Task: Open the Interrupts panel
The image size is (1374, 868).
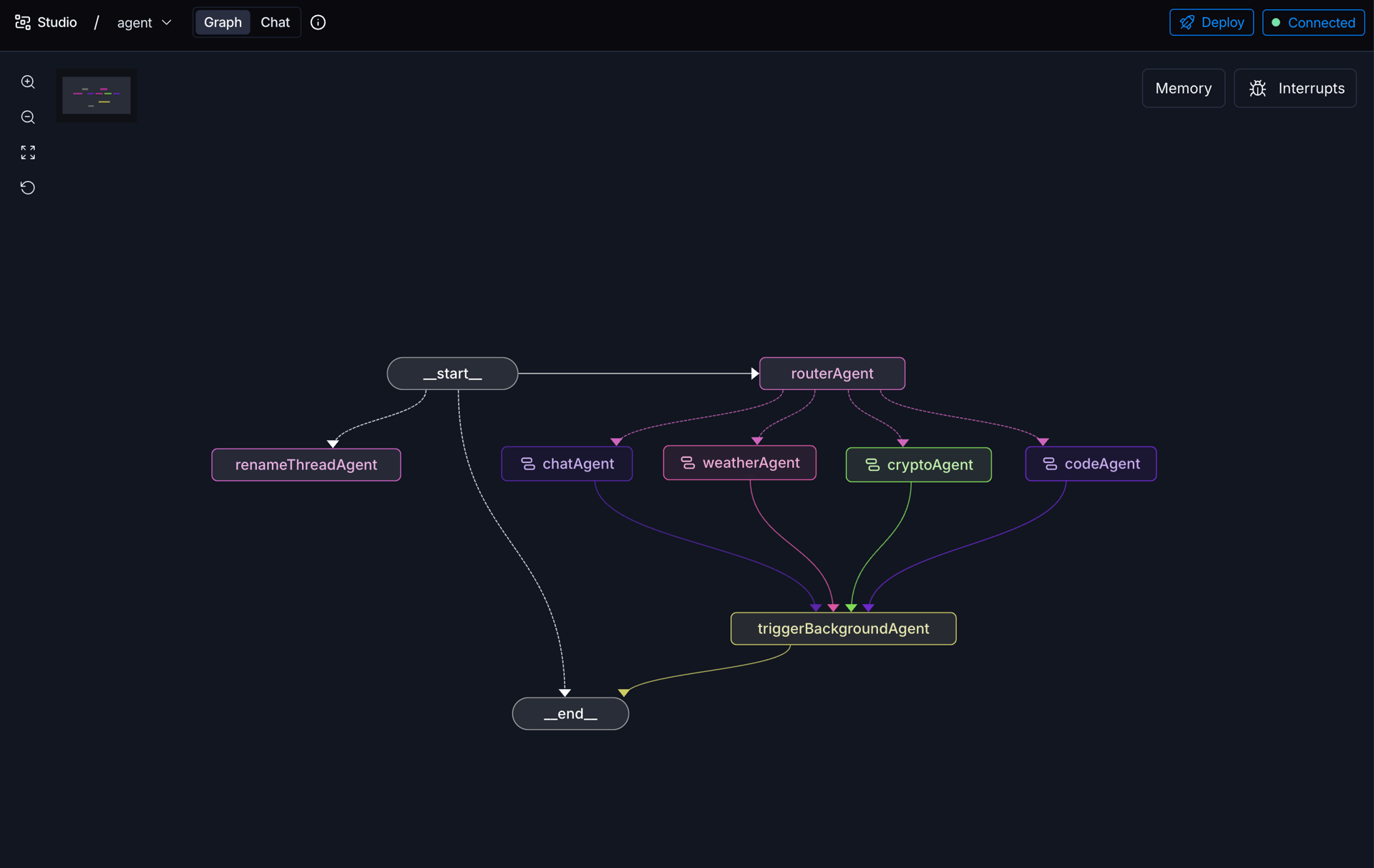Action: [1295, 88]
